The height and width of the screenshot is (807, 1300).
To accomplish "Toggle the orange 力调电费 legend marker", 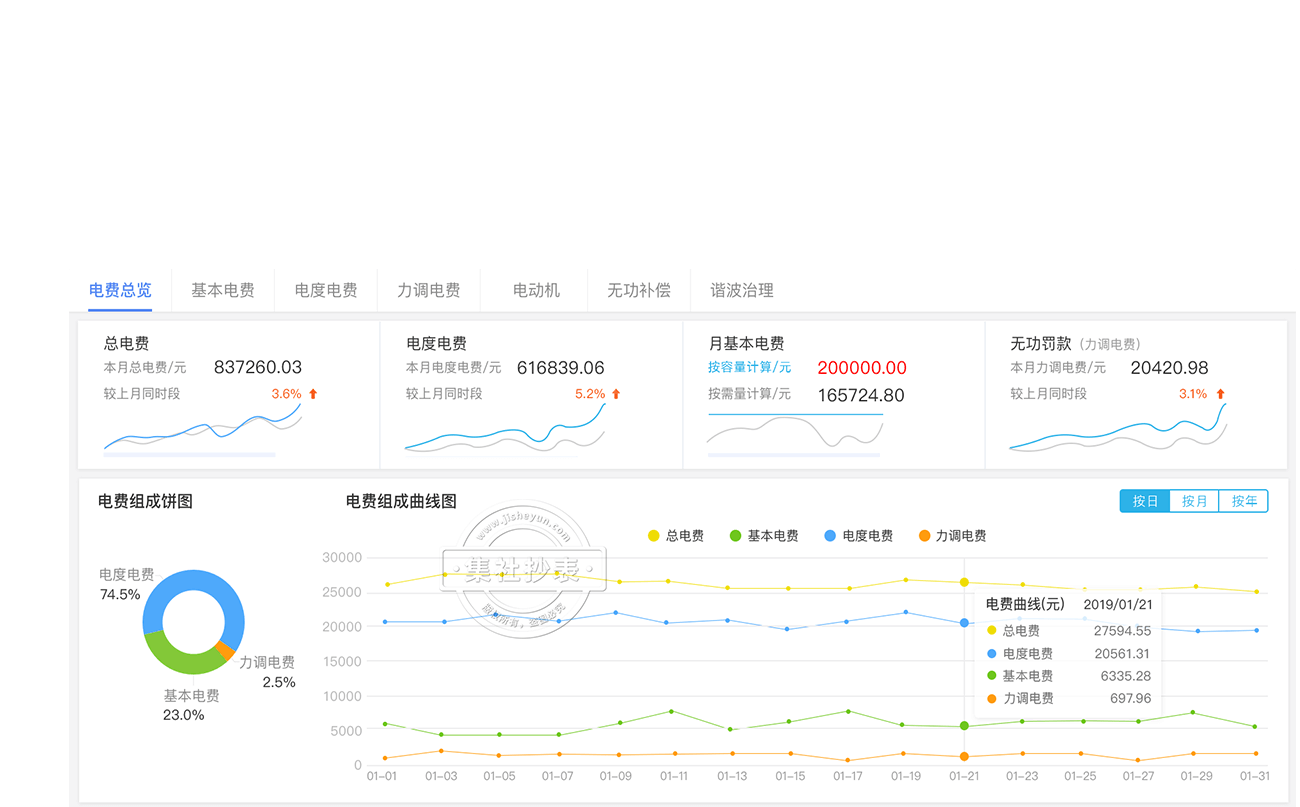I will pyautogui.click(x=924, y=536).
